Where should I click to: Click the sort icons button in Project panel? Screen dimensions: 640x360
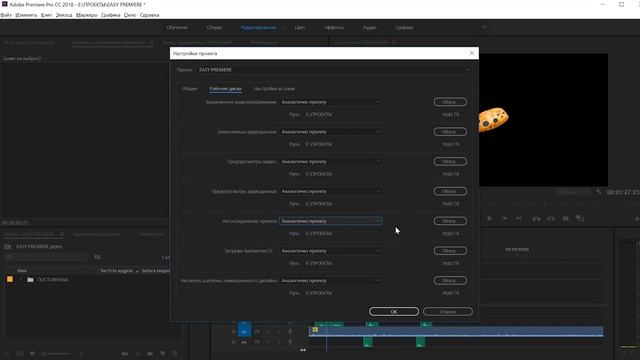pos(81,353)
